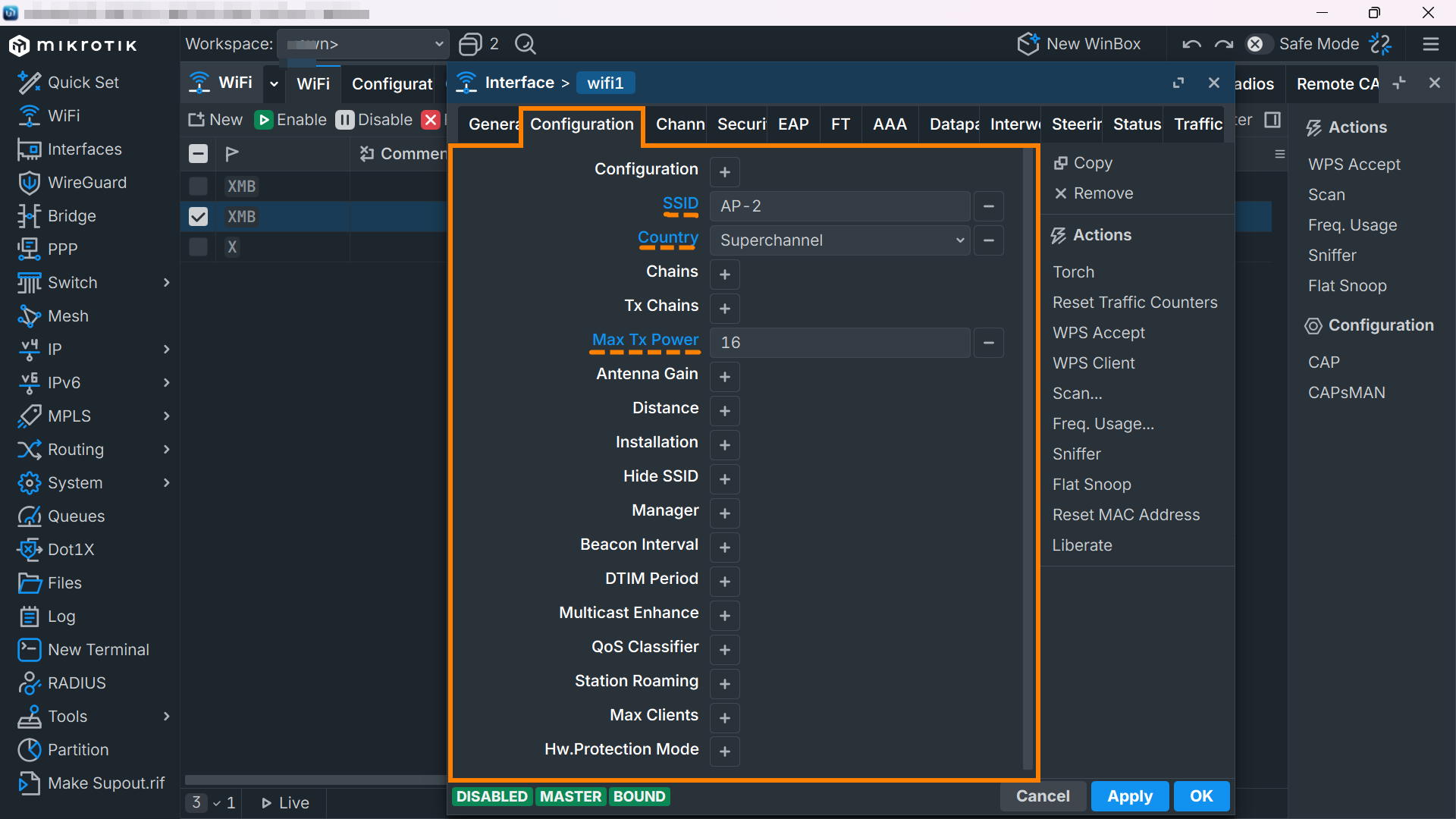Open the Country dropdown showing Superchannel

[840, 240]
